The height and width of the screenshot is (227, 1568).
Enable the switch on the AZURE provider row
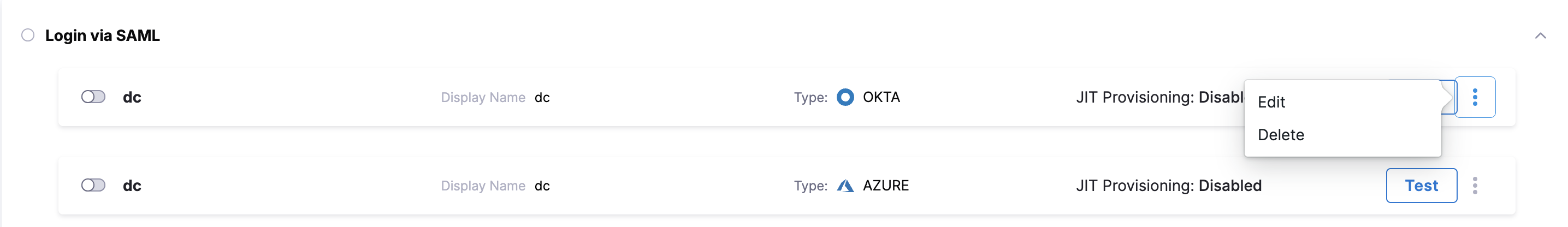pyautogui.click(x=93, y=186)
